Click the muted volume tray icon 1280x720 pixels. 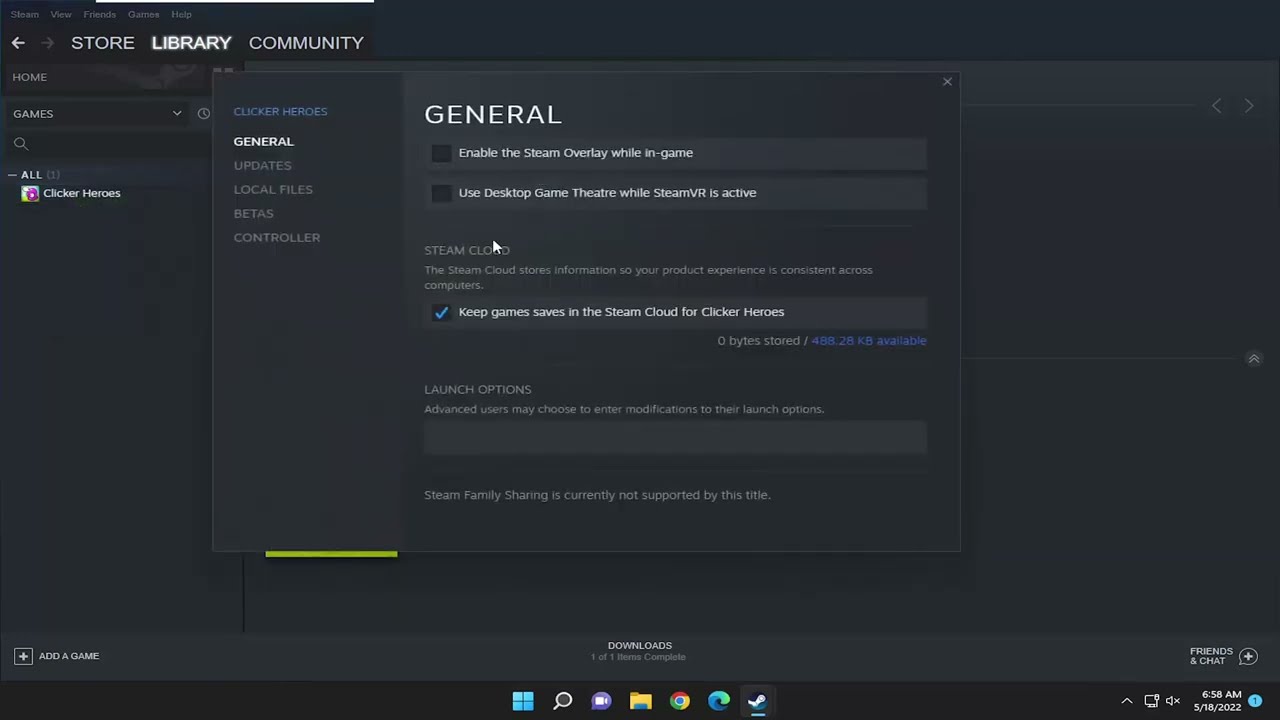[x=1173, y=701]
